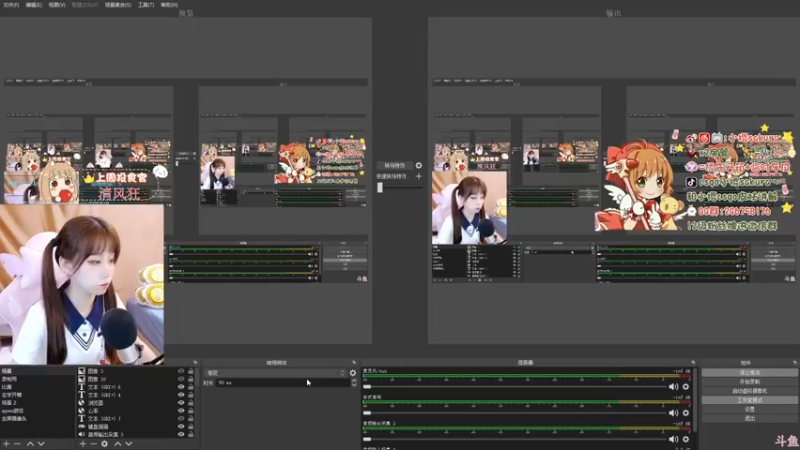Click 停止推流 button
800x450 pixels.
point(749,372)
